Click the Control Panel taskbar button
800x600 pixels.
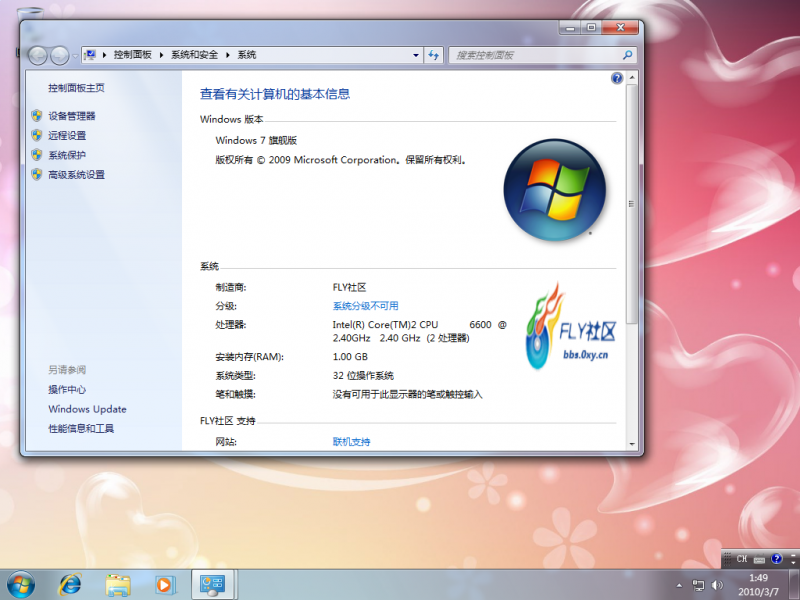click(x=212, y=585)
